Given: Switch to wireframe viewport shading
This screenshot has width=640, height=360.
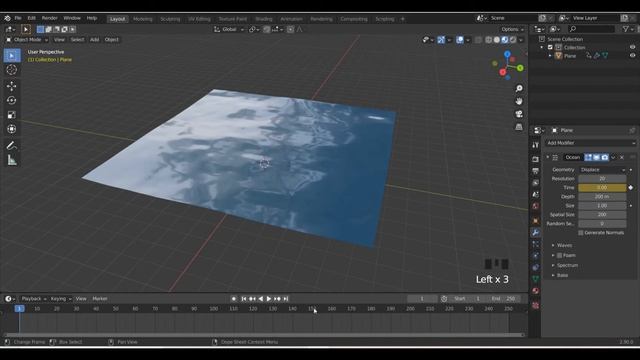Looking at the screenshot, I should (x=489, y=40).
